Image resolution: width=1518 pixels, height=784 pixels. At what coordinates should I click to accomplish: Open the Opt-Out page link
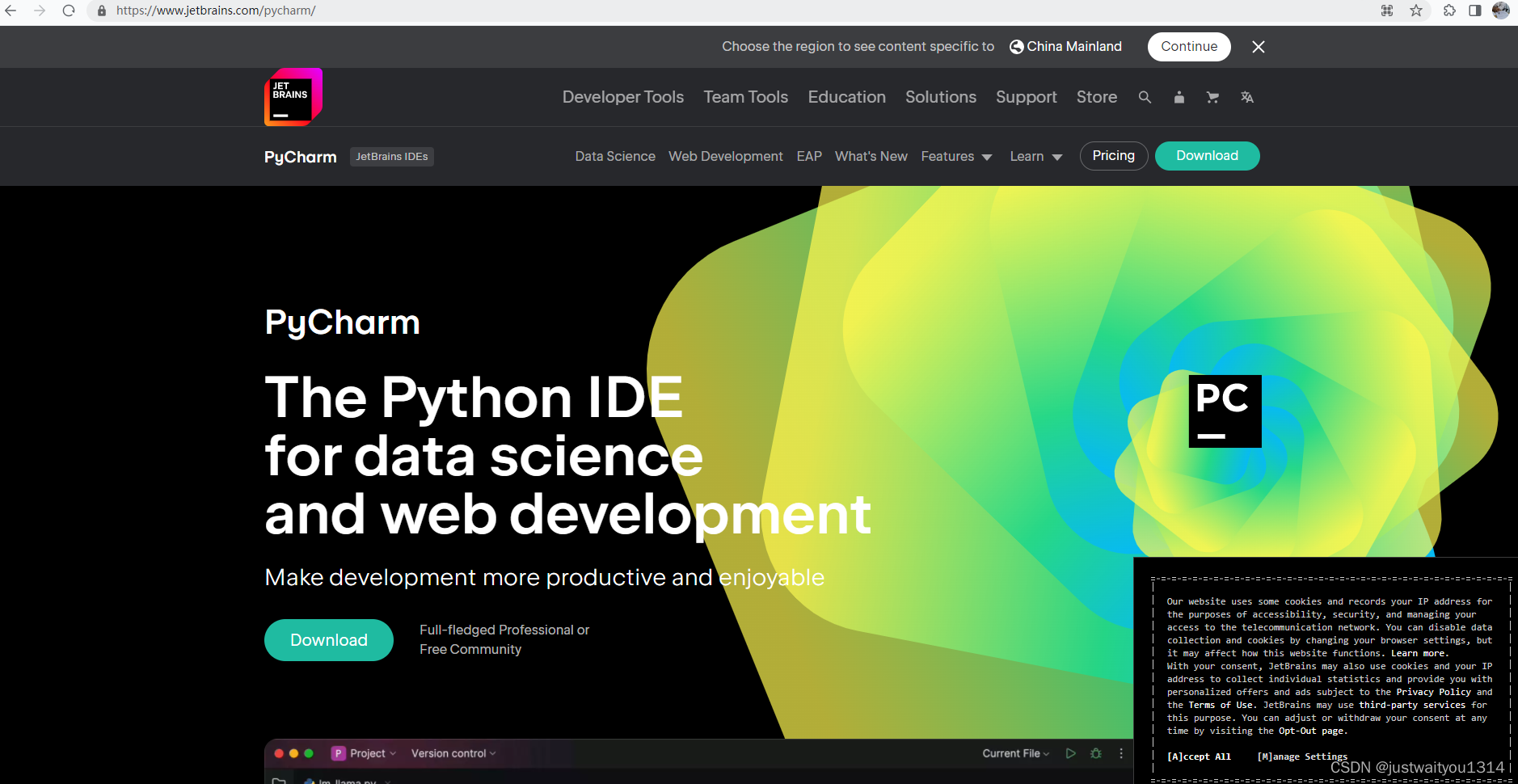point(1311,731)
